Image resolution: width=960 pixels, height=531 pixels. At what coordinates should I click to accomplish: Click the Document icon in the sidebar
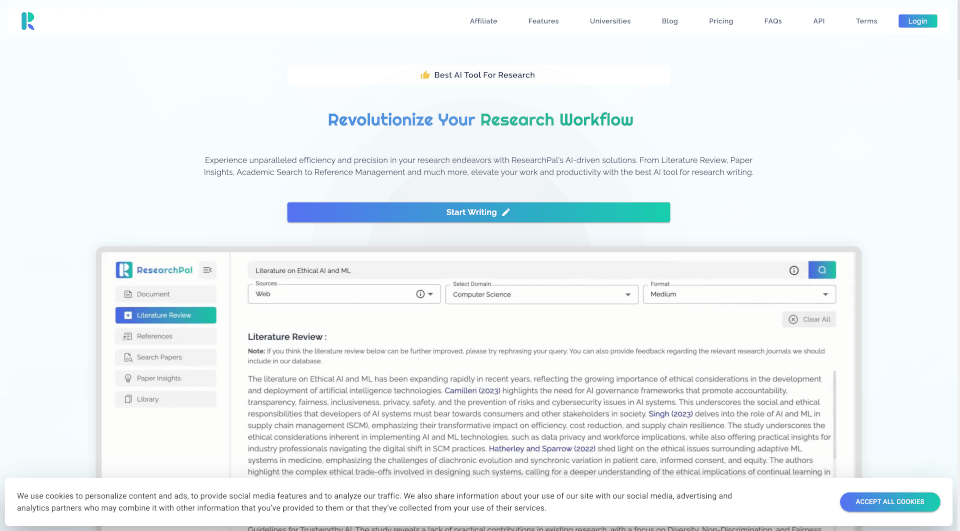point(128,294)
